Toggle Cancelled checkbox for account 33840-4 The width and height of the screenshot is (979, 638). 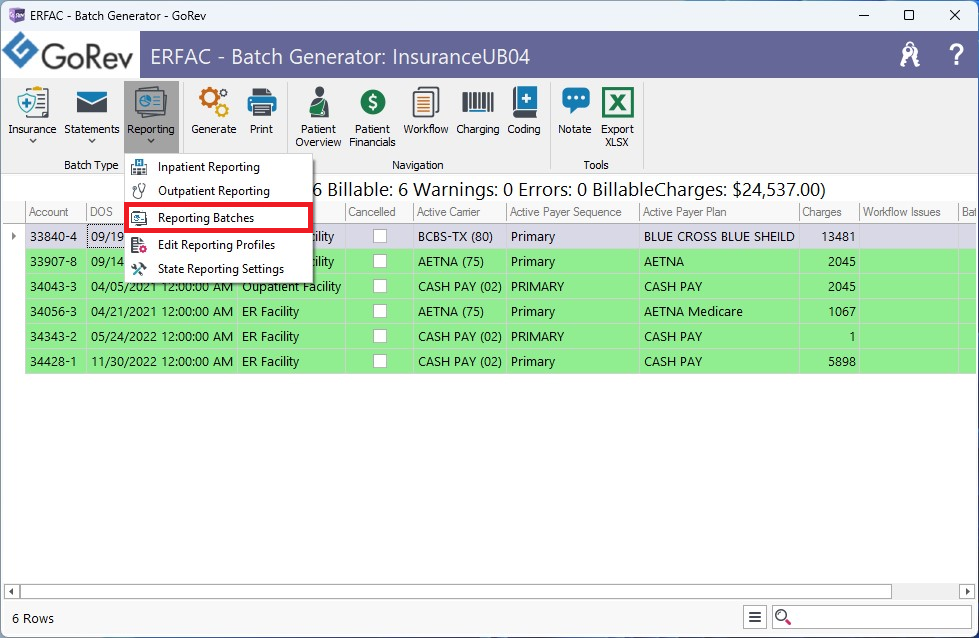pos(380,236)
